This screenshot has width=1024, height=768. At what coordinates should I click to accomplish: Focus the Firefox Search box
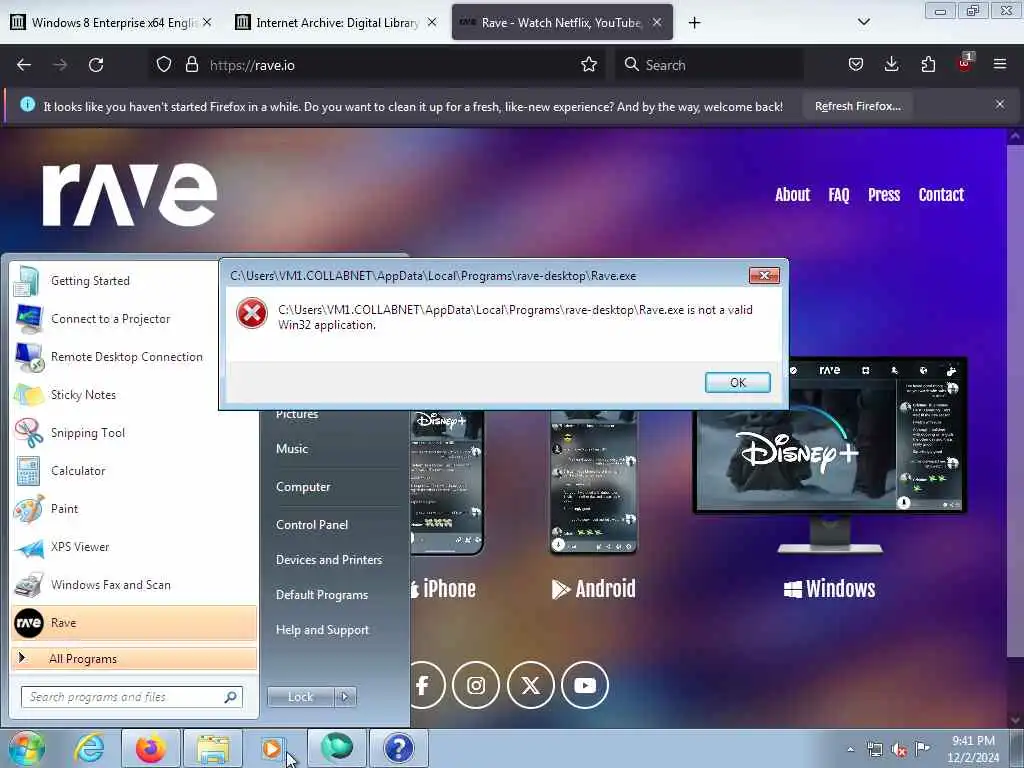click(709, 65)
